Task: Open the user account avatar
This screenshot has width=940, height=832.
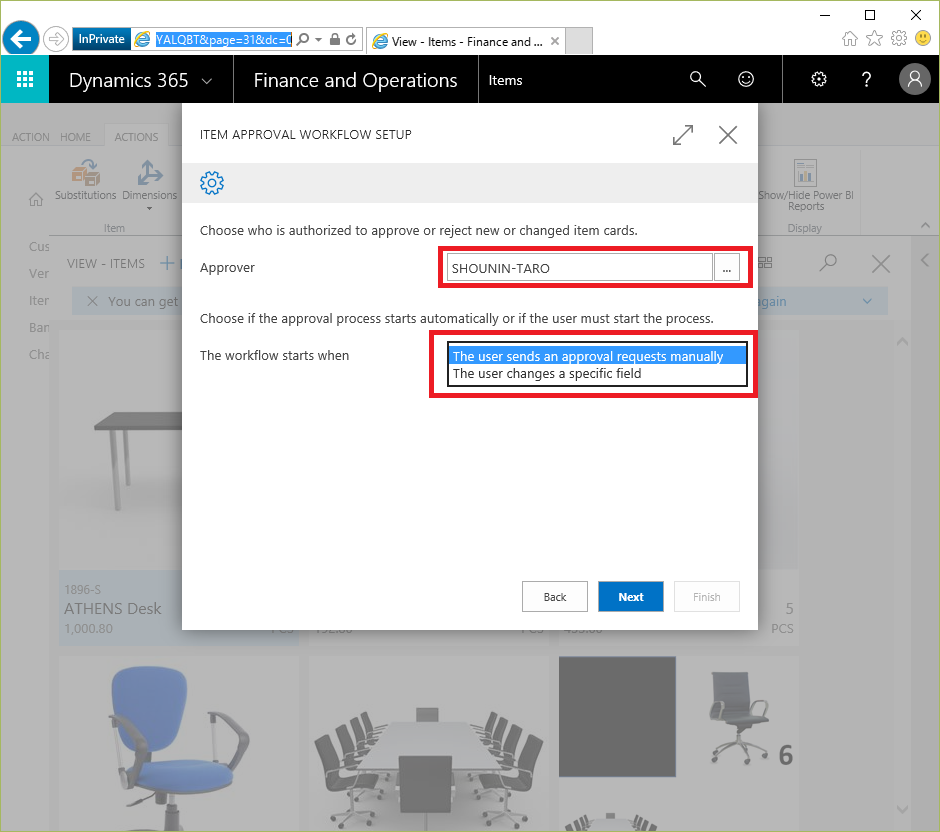Action: pyautogui.click(x=914, y=80)
